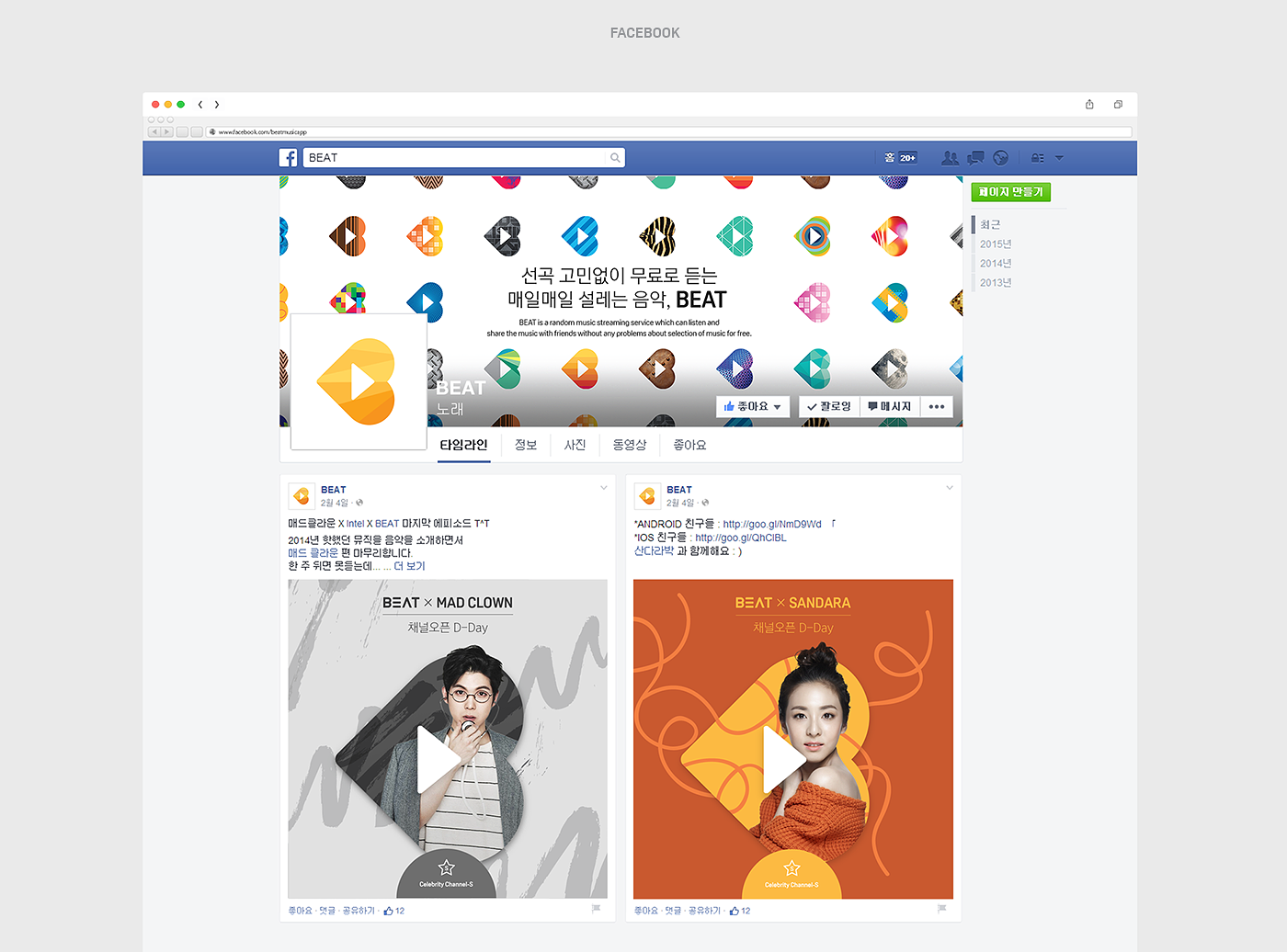Click the 좋아요 Like button on cover
Image resolution: width=1287 pixels, height=952 pixels.
tap(753, 406)
